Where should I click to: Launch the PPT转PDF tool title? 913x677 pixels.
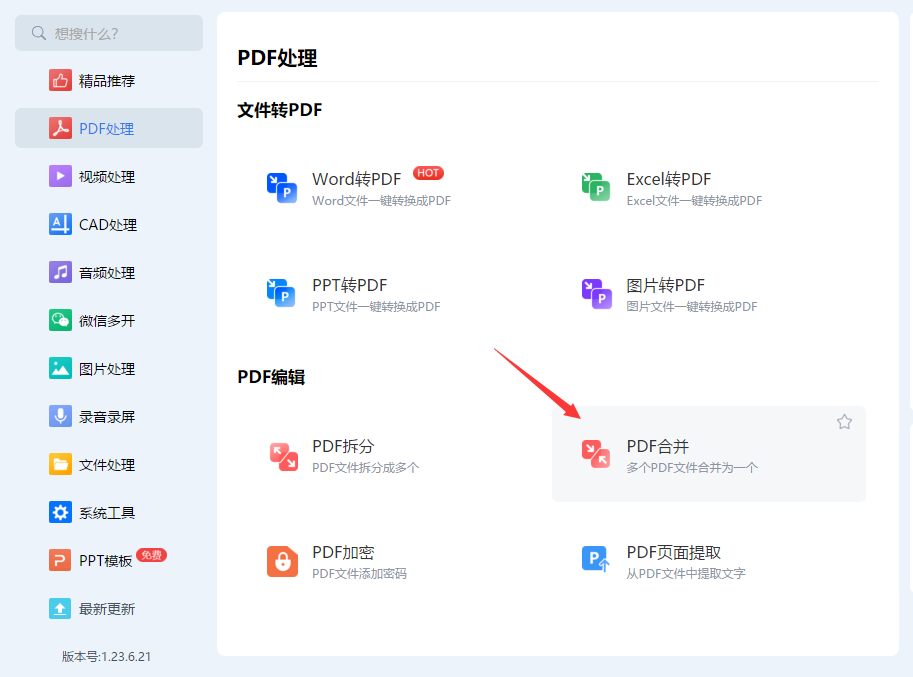click(x=349, y=285)
